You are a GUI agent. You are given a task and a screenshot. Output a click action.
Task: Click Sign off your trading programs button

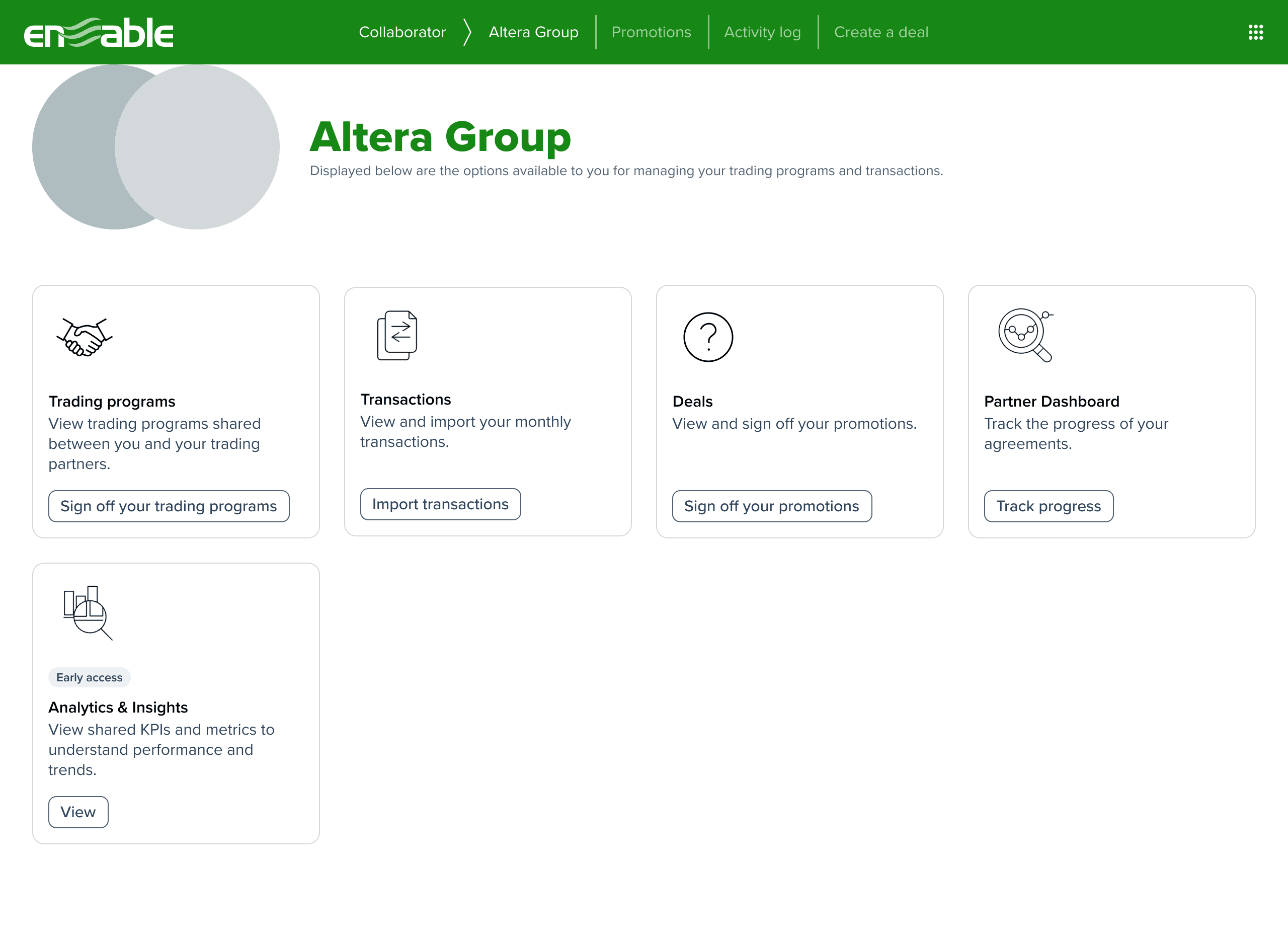[169, 506]
